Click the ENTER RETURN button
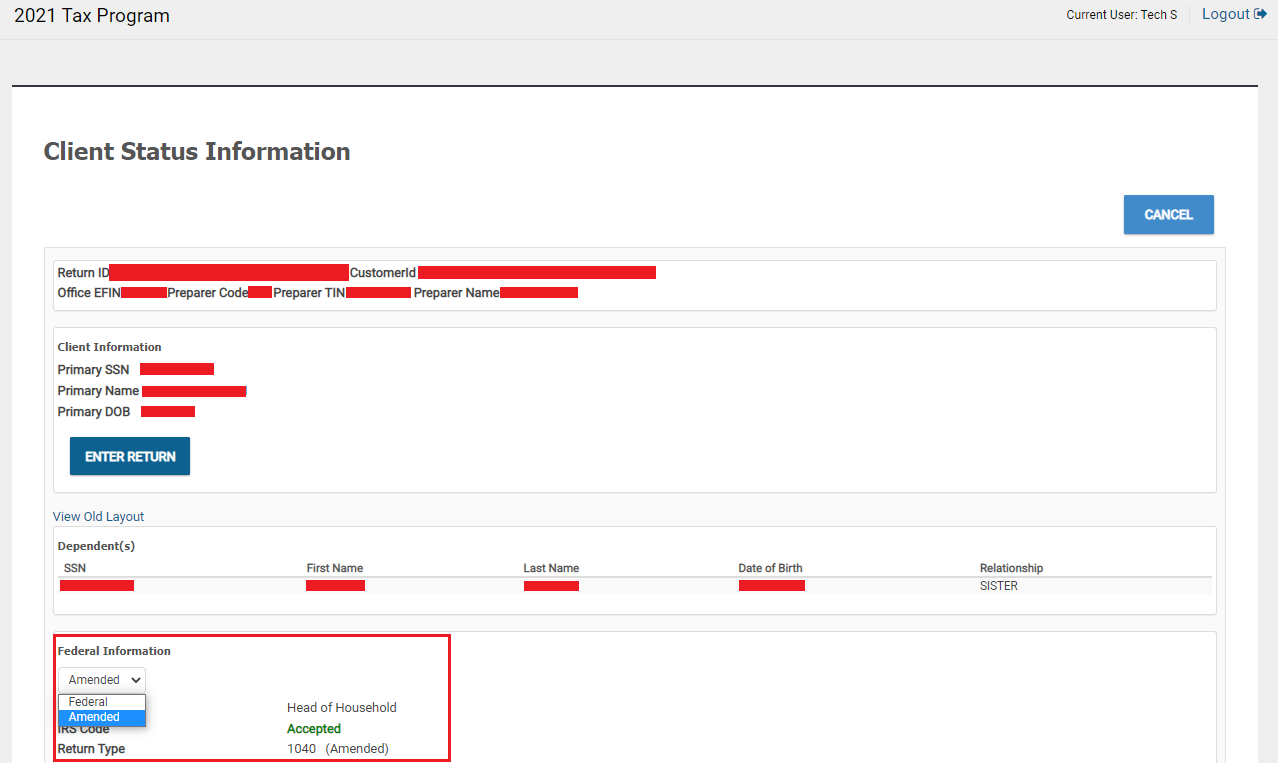The width and height of the screenshot is (1278, 763). [130, 456]
